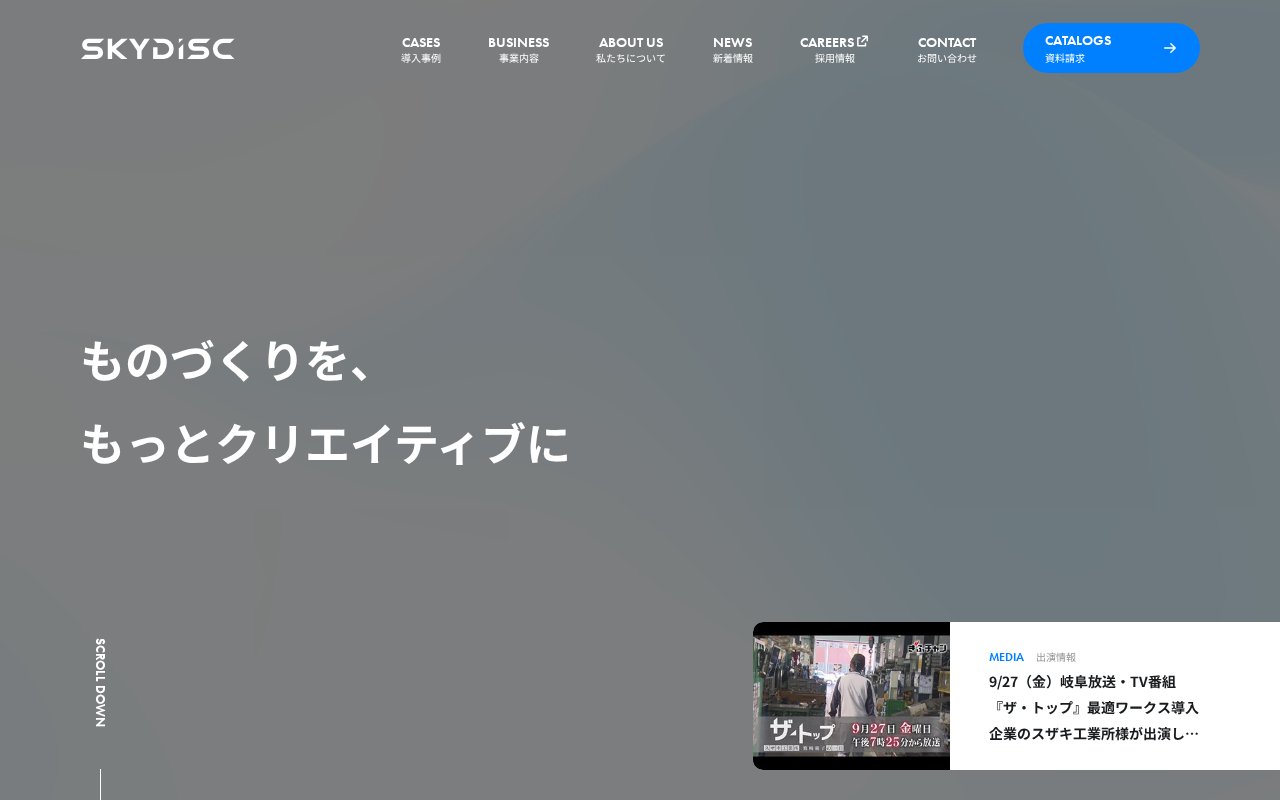Open the NEWS 新着情報 page
The height and width of the screenshot is (800, 1280).
click(733, 49)
